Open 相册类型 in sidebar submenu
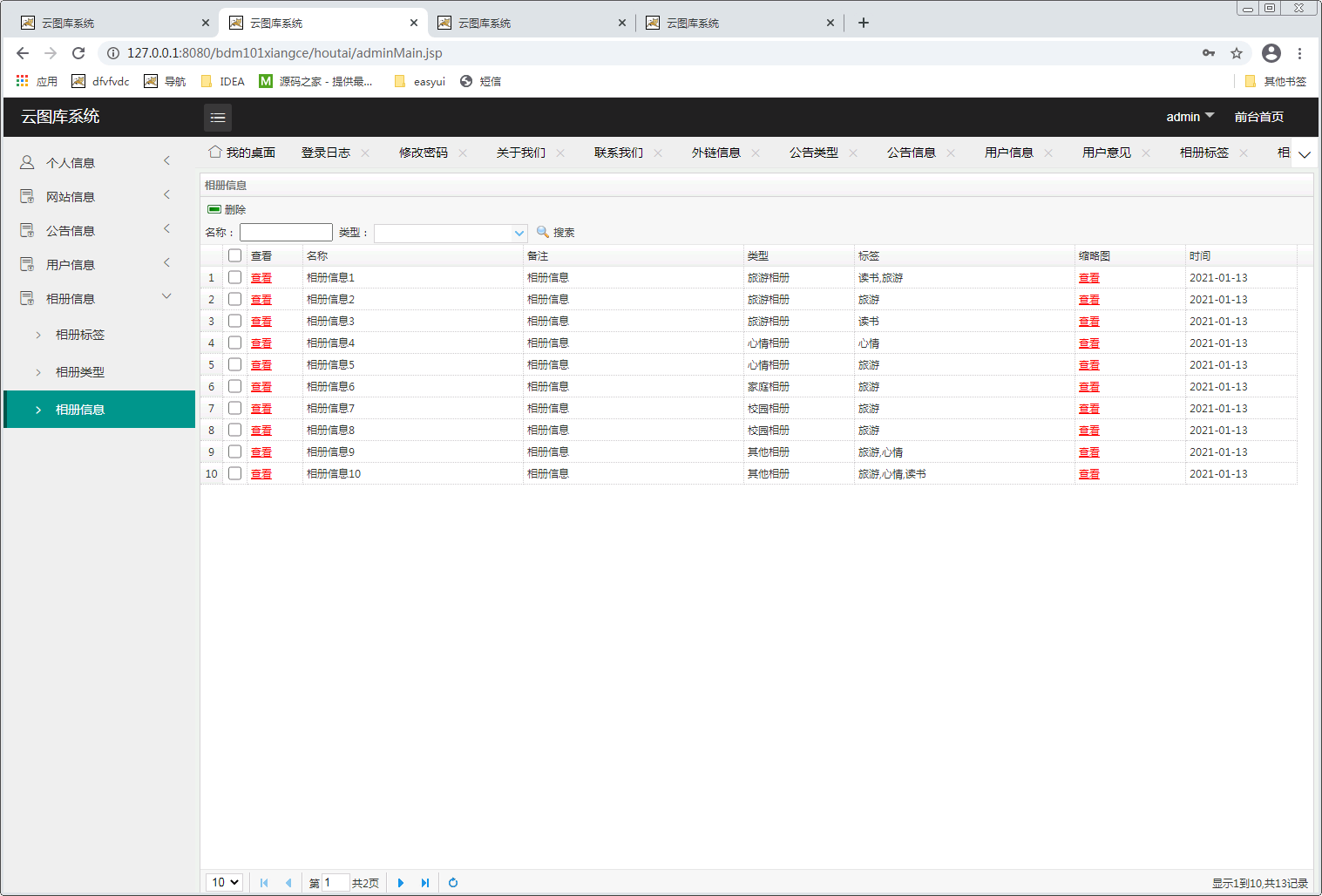This screenshot has width=1322, height=896. [99, 372]
